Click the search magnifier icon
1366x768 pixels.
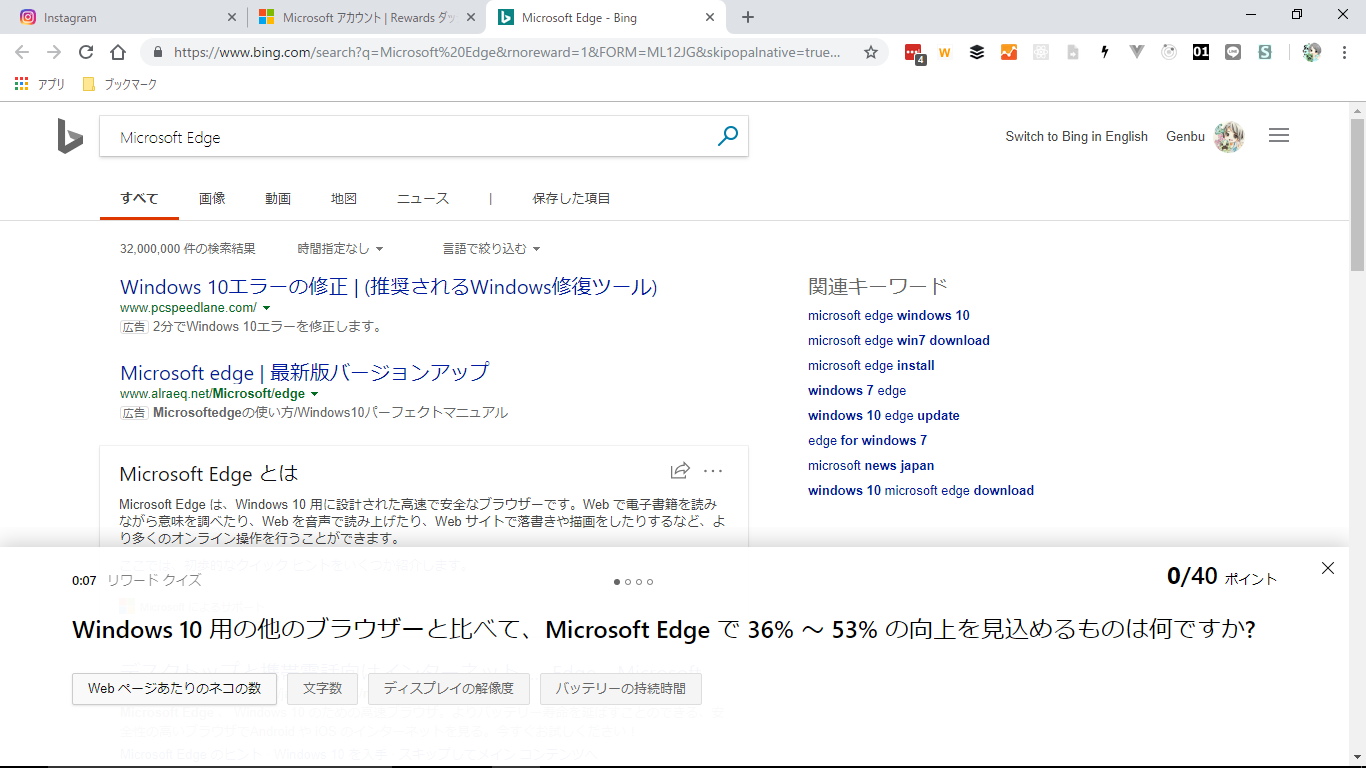coord(727,136)
